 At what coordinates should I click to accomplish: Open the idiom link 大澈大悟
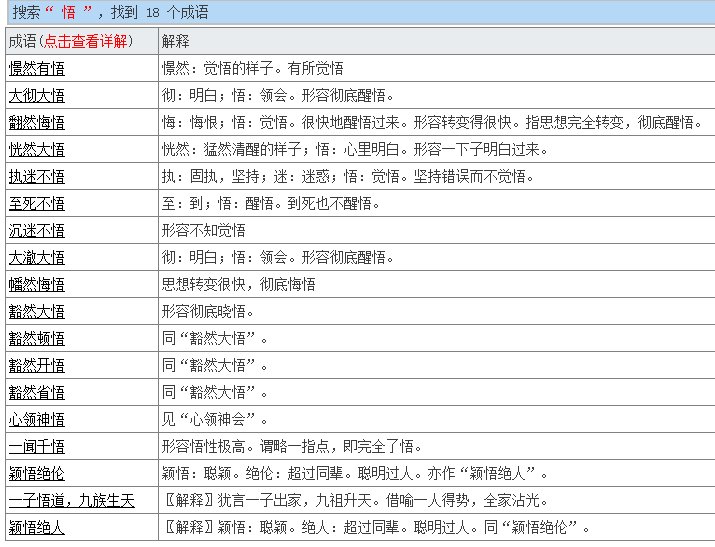[36, 258]
